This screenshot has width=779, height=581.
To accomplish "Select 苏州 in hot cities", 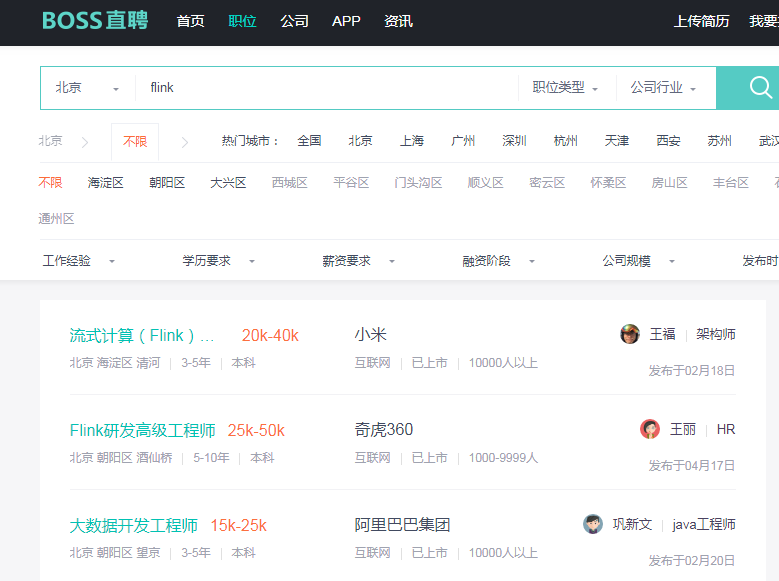I will click(x=719, y=141).
